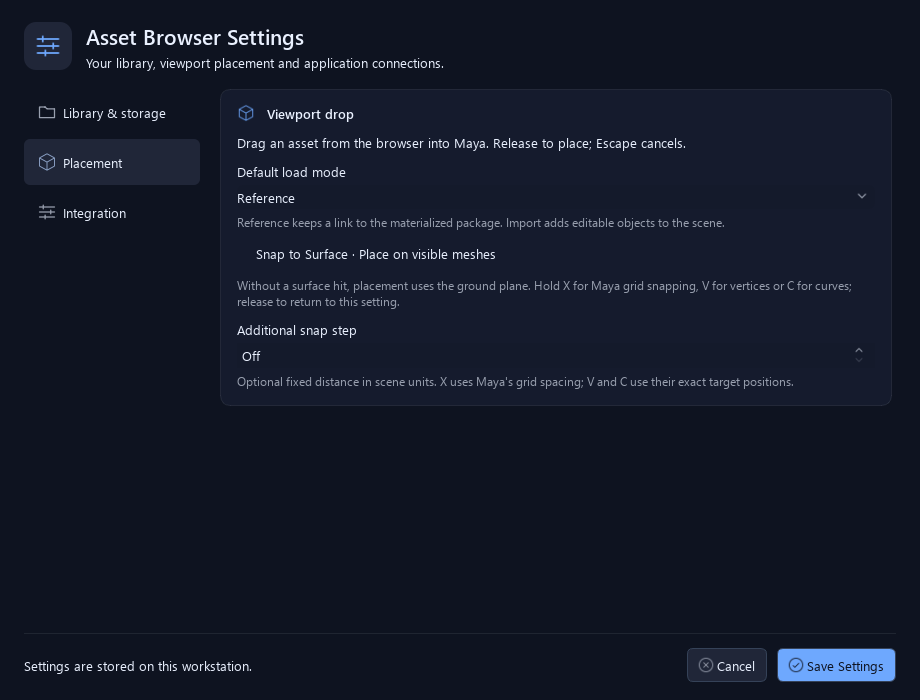Viewport: 920px width, 700px height.
Task: Click the settings sliders icon beside the title
Action: tap(48, 46)
